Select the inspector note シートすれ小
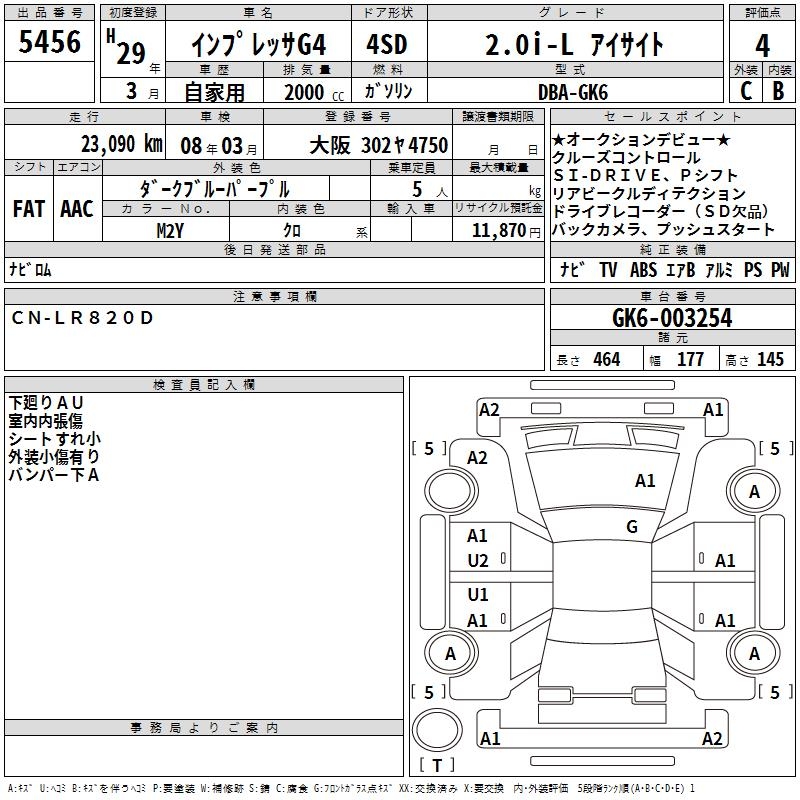 click(x=55, y=439)
